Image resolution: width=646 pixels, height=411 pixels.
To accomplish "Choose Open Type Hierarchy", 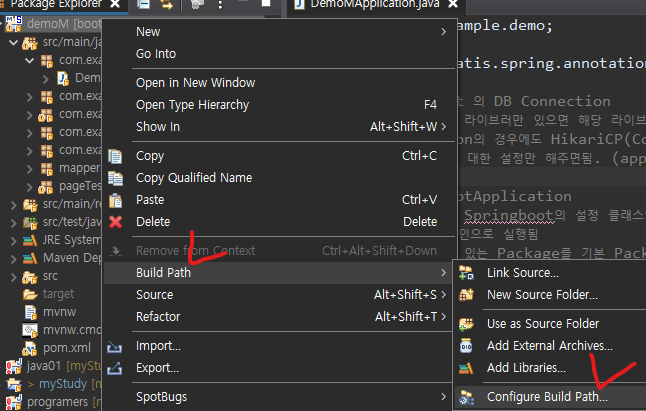I will (279, 105).
